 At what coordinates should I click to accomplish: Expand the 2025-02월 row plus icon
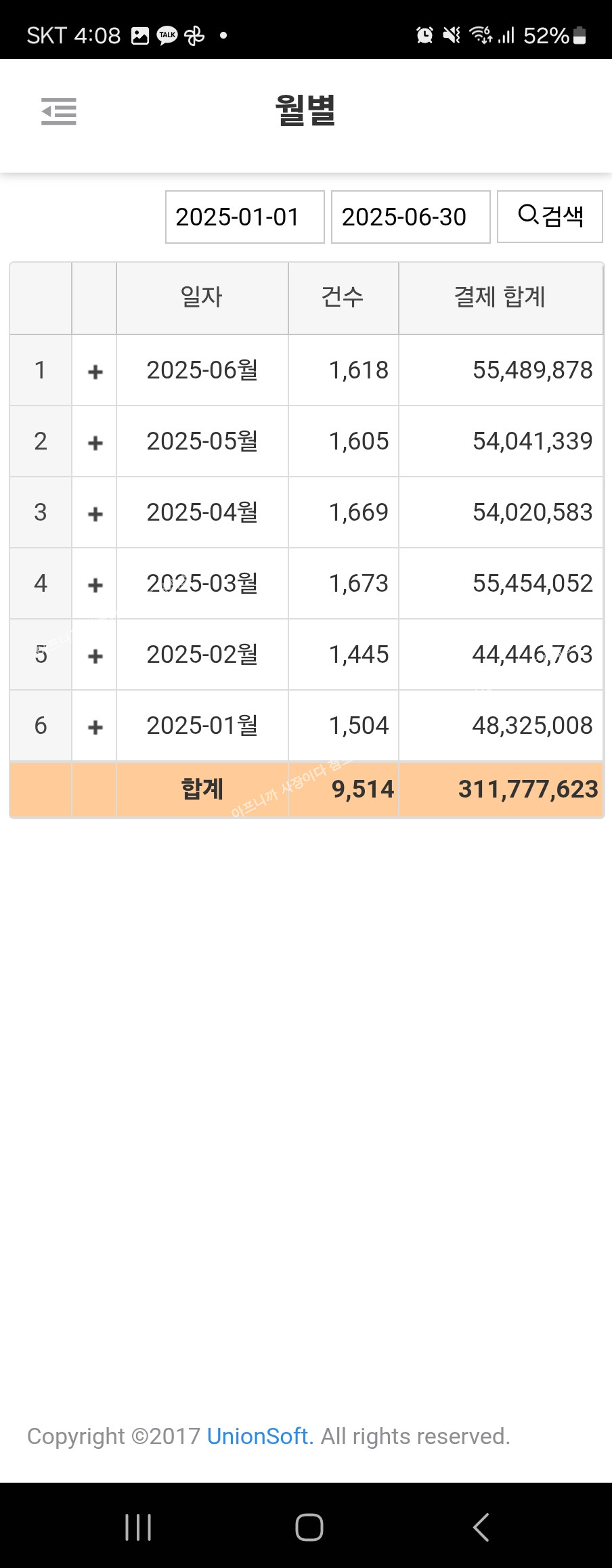pos(95,655)
